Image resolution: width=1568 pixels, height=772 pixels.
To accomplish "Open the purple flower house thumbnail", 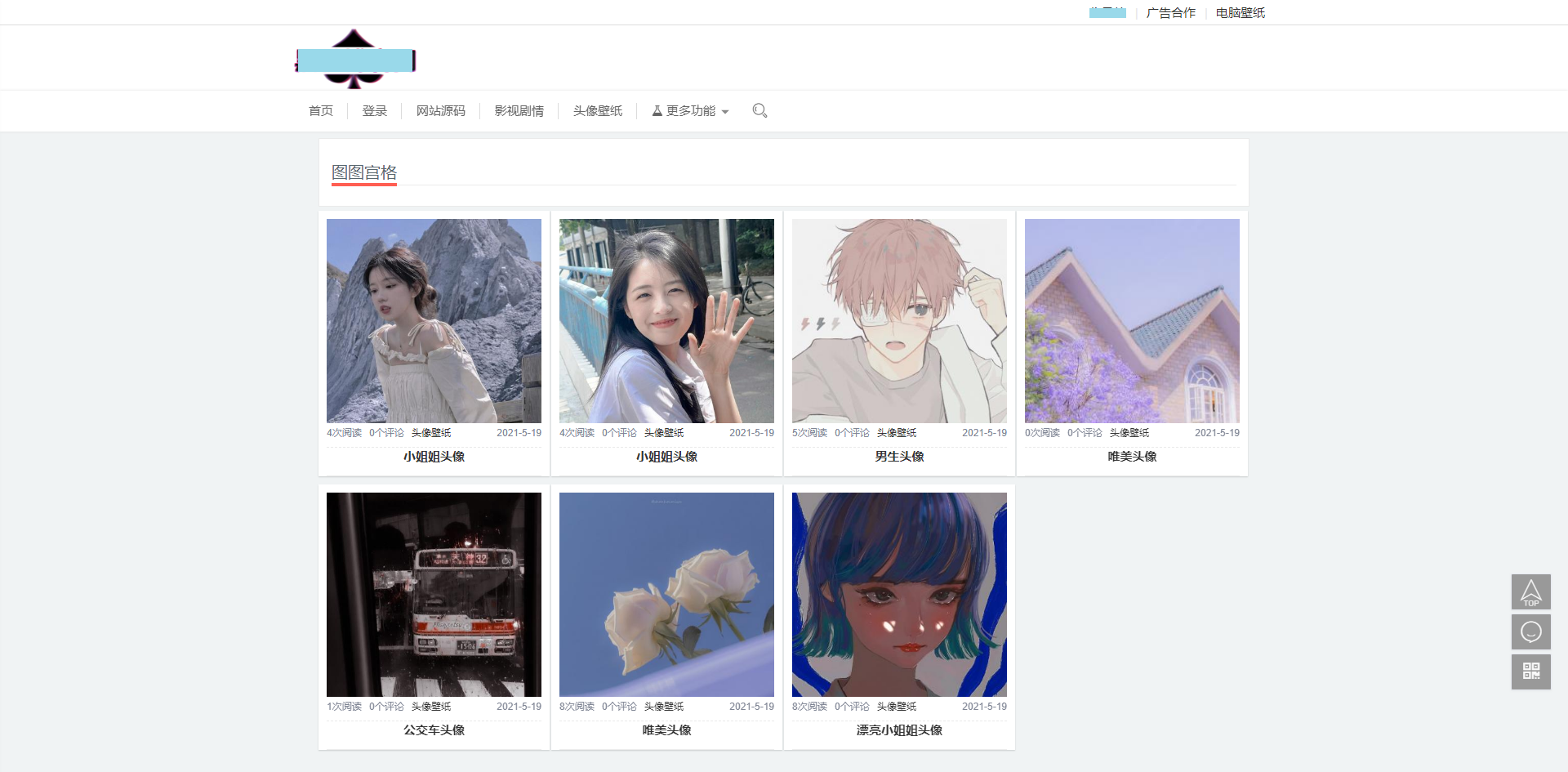I will coord(1132,320).
